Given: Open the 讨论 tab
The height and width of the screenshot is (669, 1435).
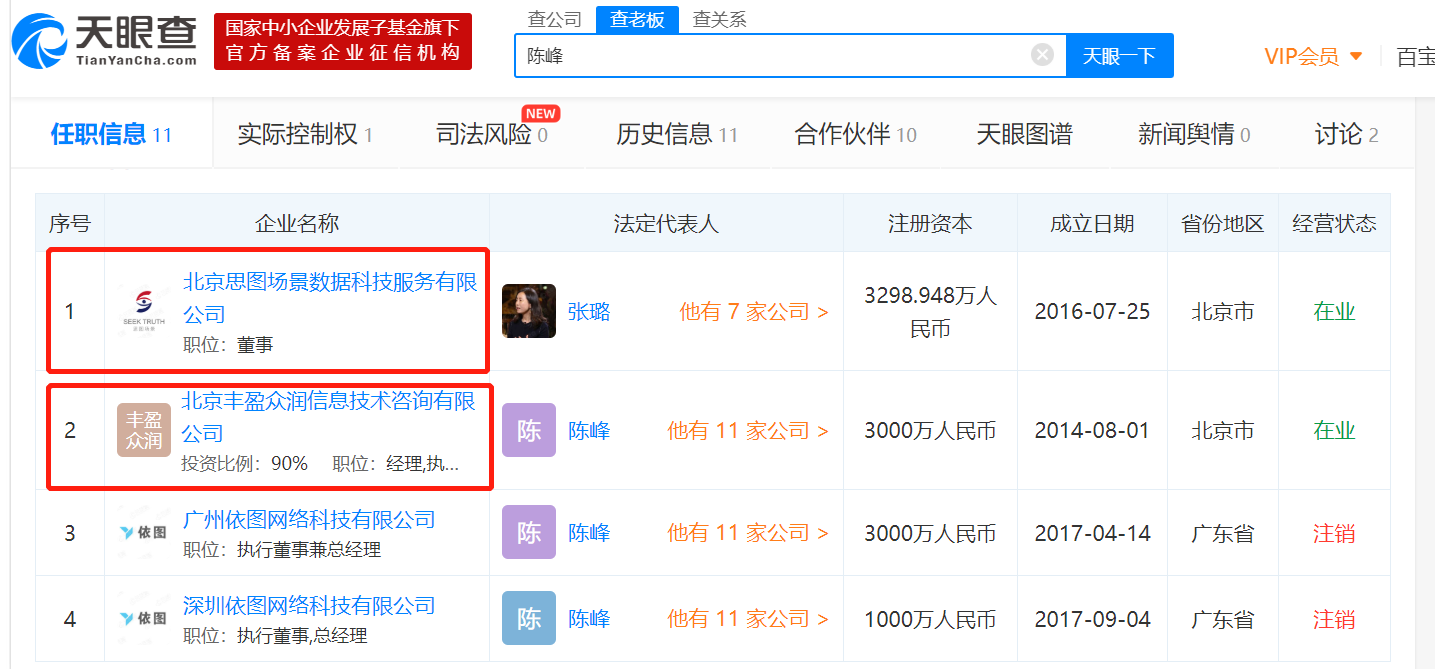Looking at the screenshot, I should point(1347,134).
